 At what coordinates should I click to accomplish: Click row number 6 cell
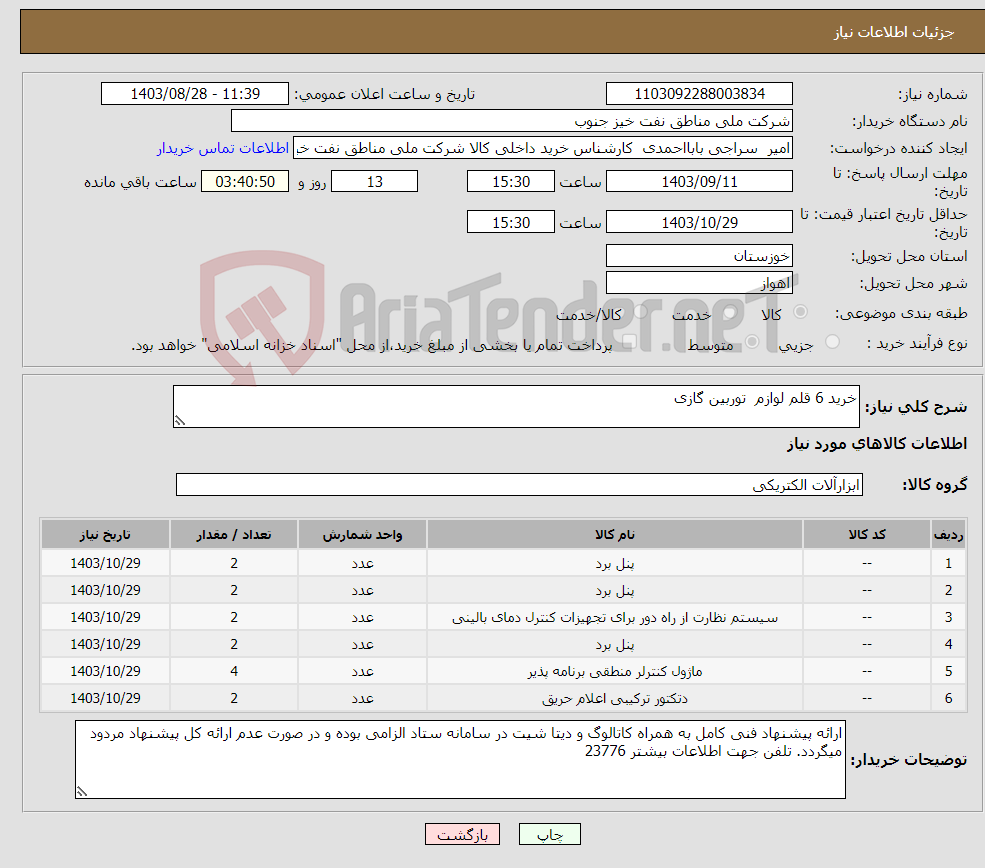click(949, 698)
